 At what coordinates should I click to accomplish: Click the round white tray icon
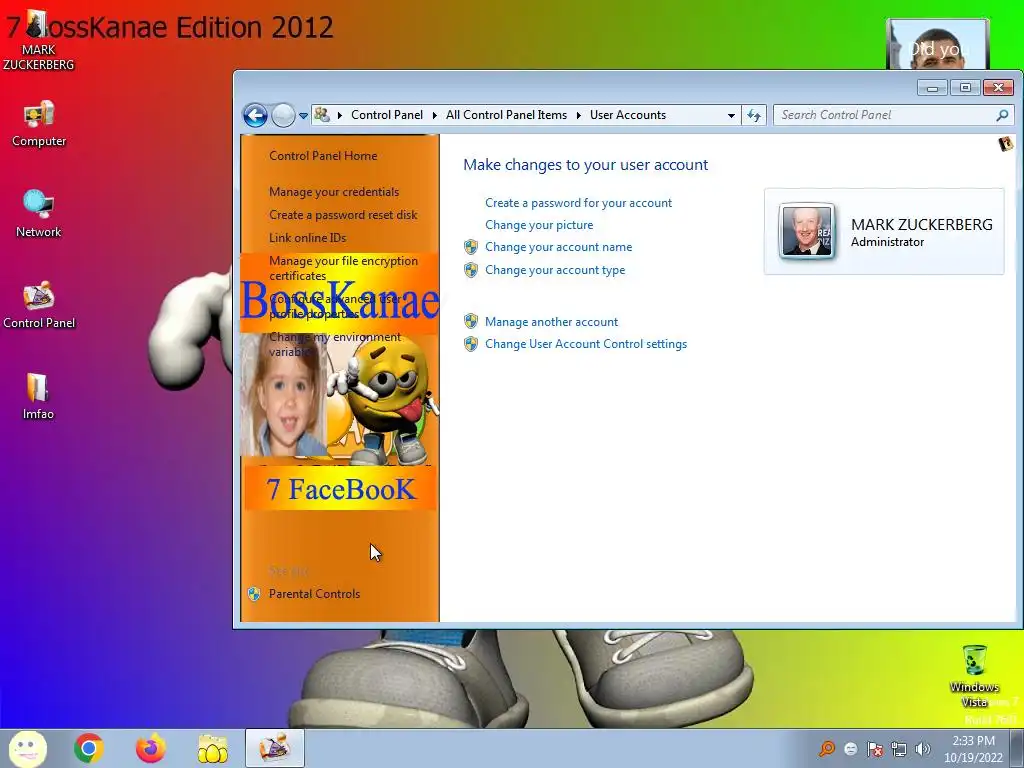(850, 749)
